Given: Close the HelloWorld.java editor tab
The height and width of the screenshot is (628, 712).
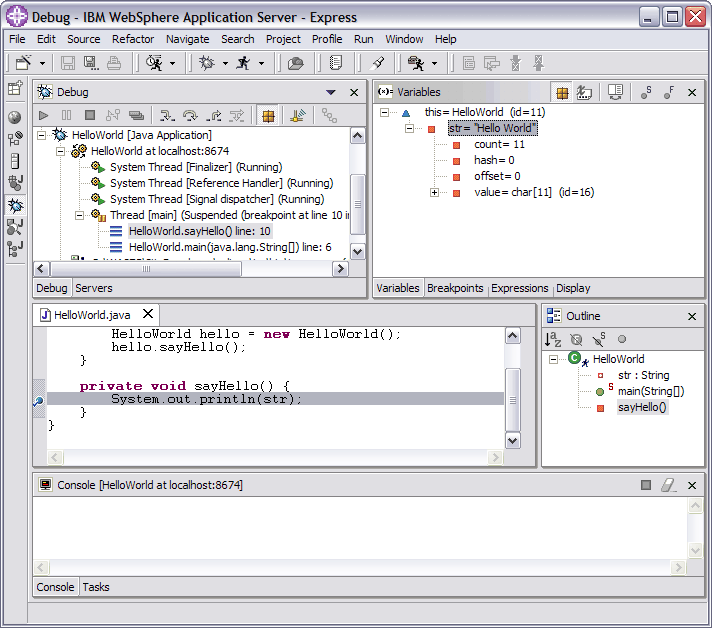Looking at the screenshot, I should pos(148,314).
